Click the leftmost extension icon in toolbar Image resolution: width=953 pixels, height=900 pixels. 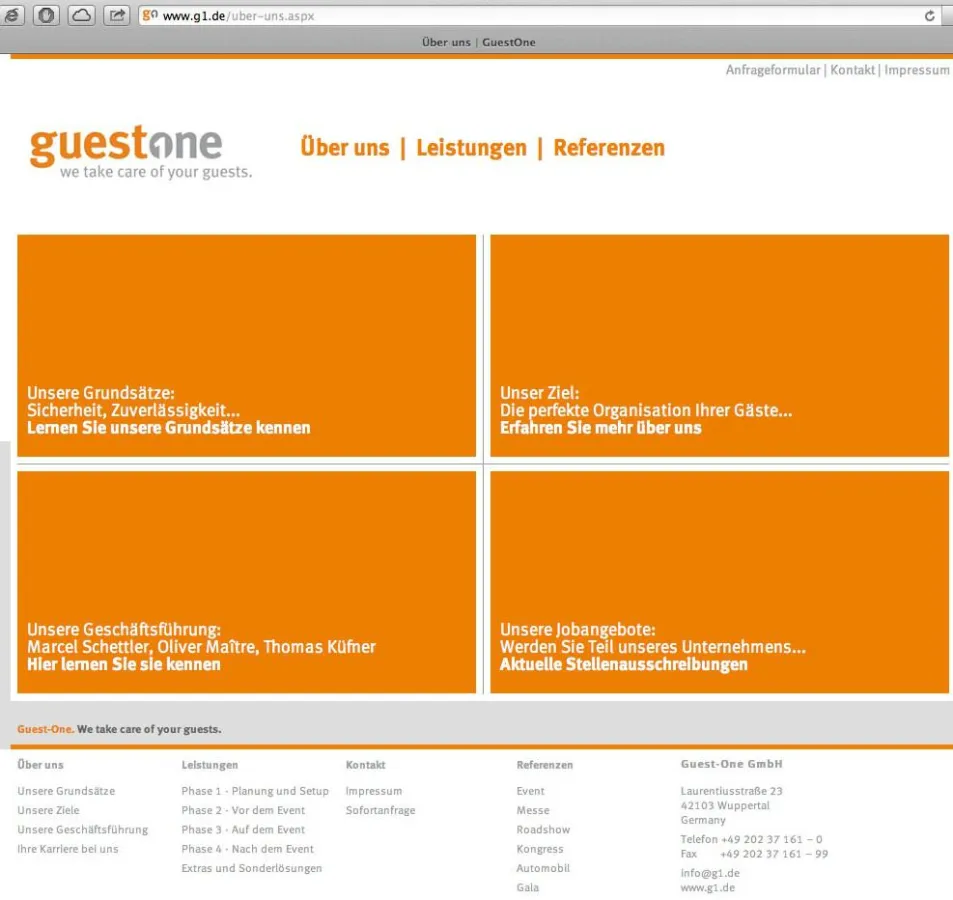pos(13,15)
